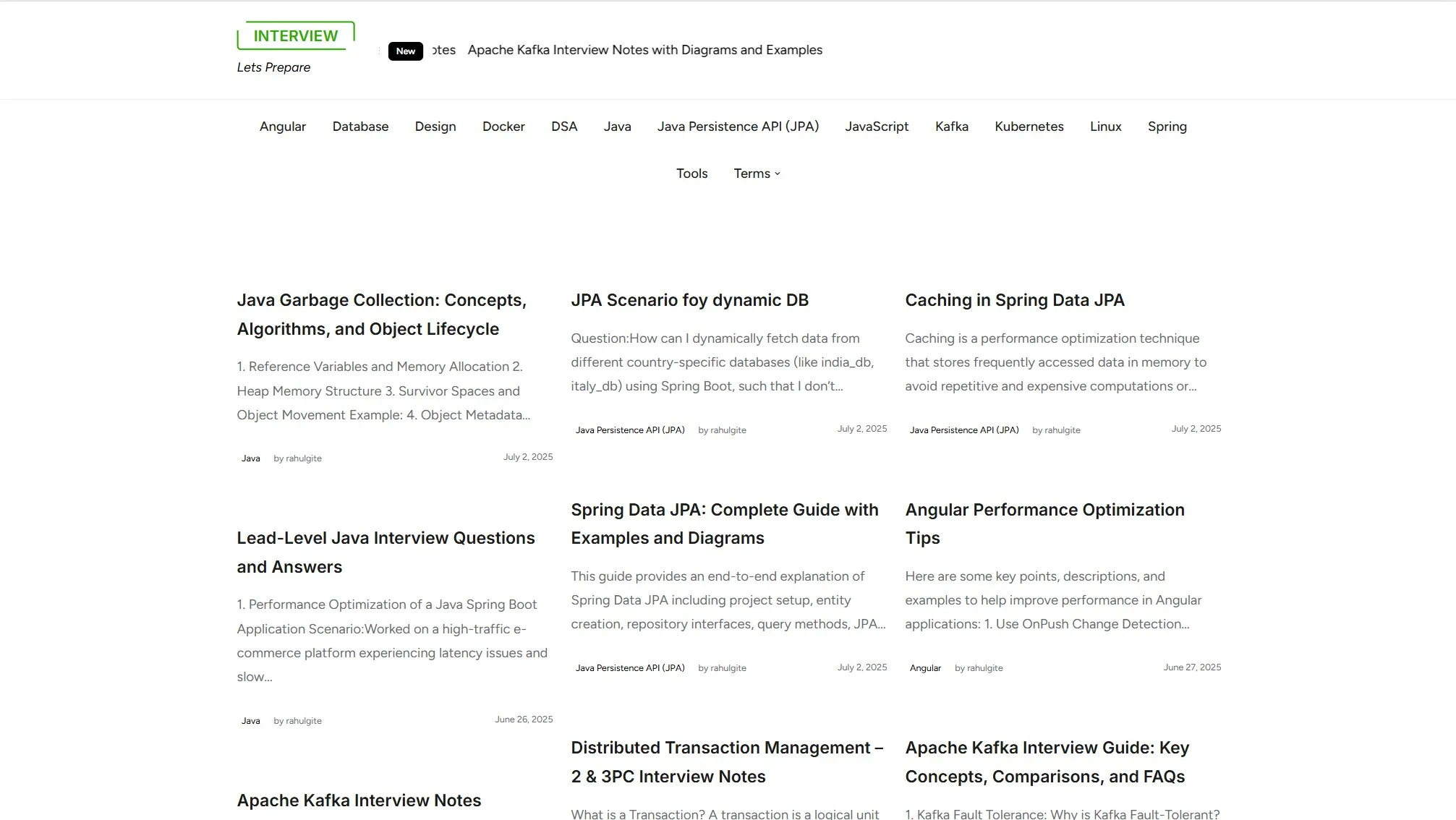The width and height of the screenshot is (1456, 820).
Task: Open JPA Scenario foy dynamic DB post
Action: tap(690, 300)
